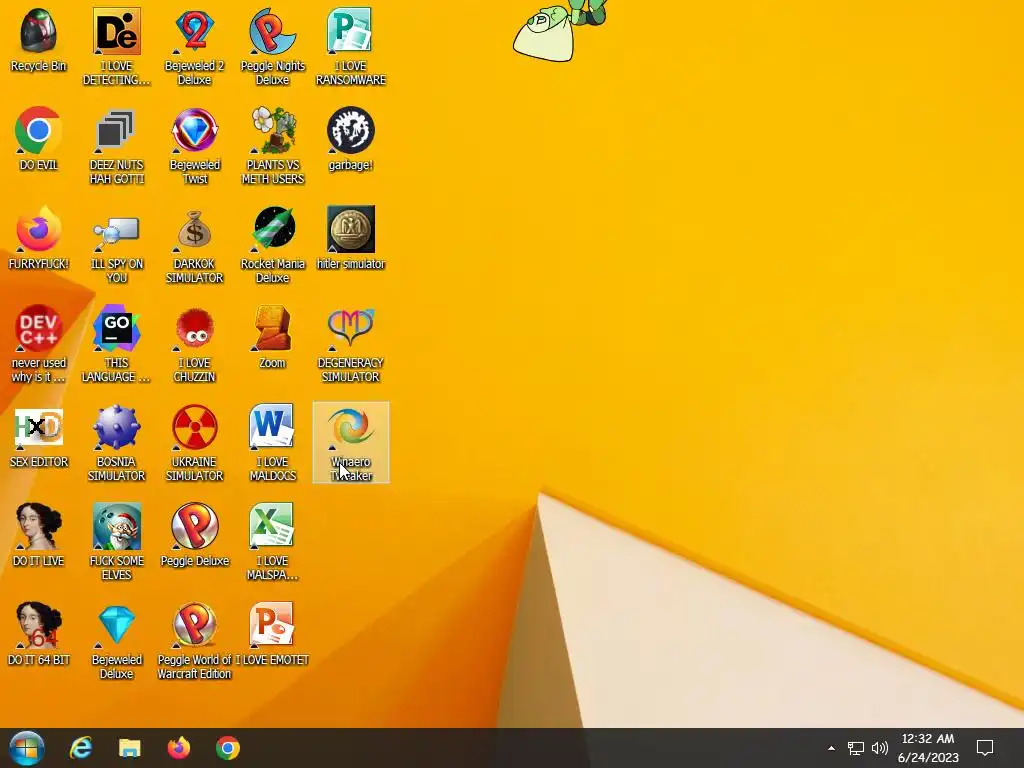1024x768 pixels.
Task: Open File Explorer from the taskbar
Action: (130, 748)
